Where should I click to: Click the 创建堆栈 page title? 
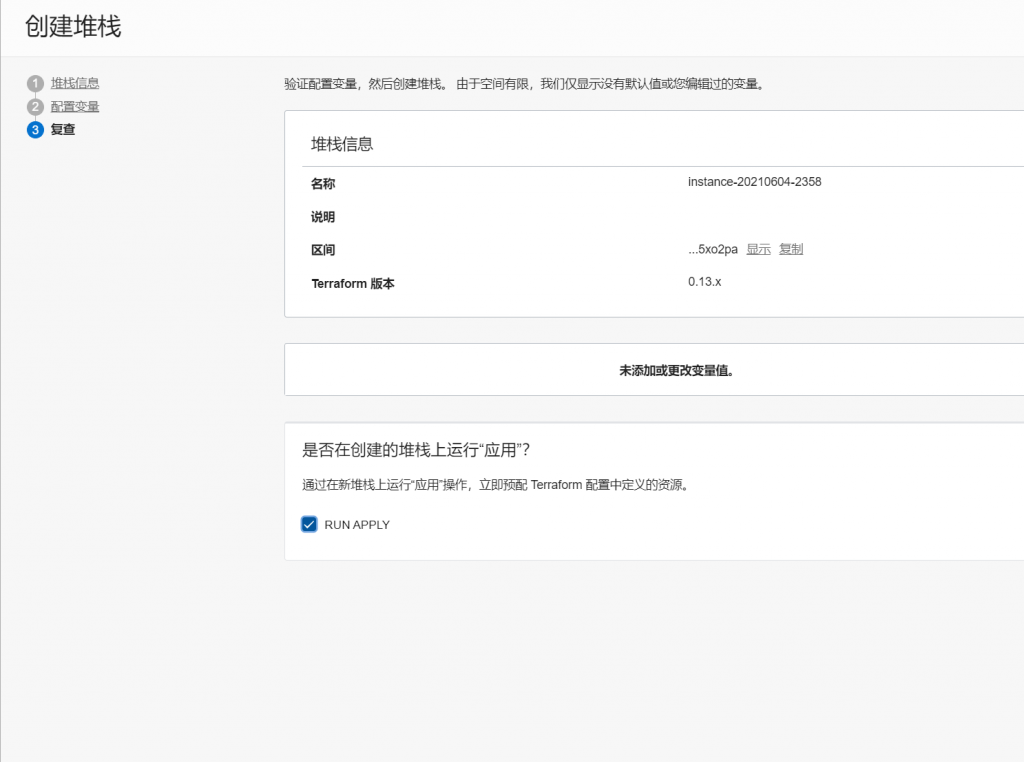coord(73,26)
